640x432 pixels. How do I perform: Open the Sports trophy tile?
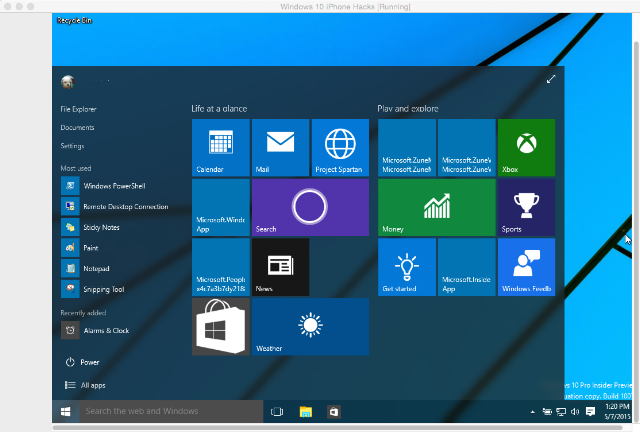(526, 207)
